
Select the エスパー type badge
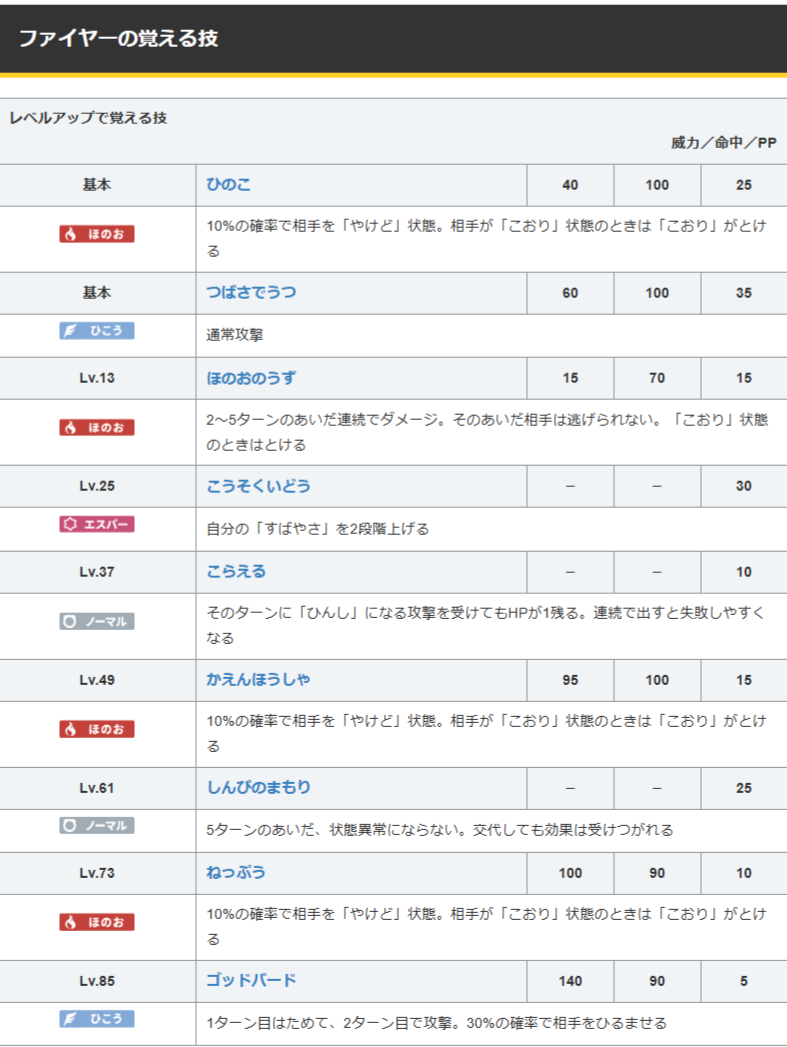[x=96, y=524]
